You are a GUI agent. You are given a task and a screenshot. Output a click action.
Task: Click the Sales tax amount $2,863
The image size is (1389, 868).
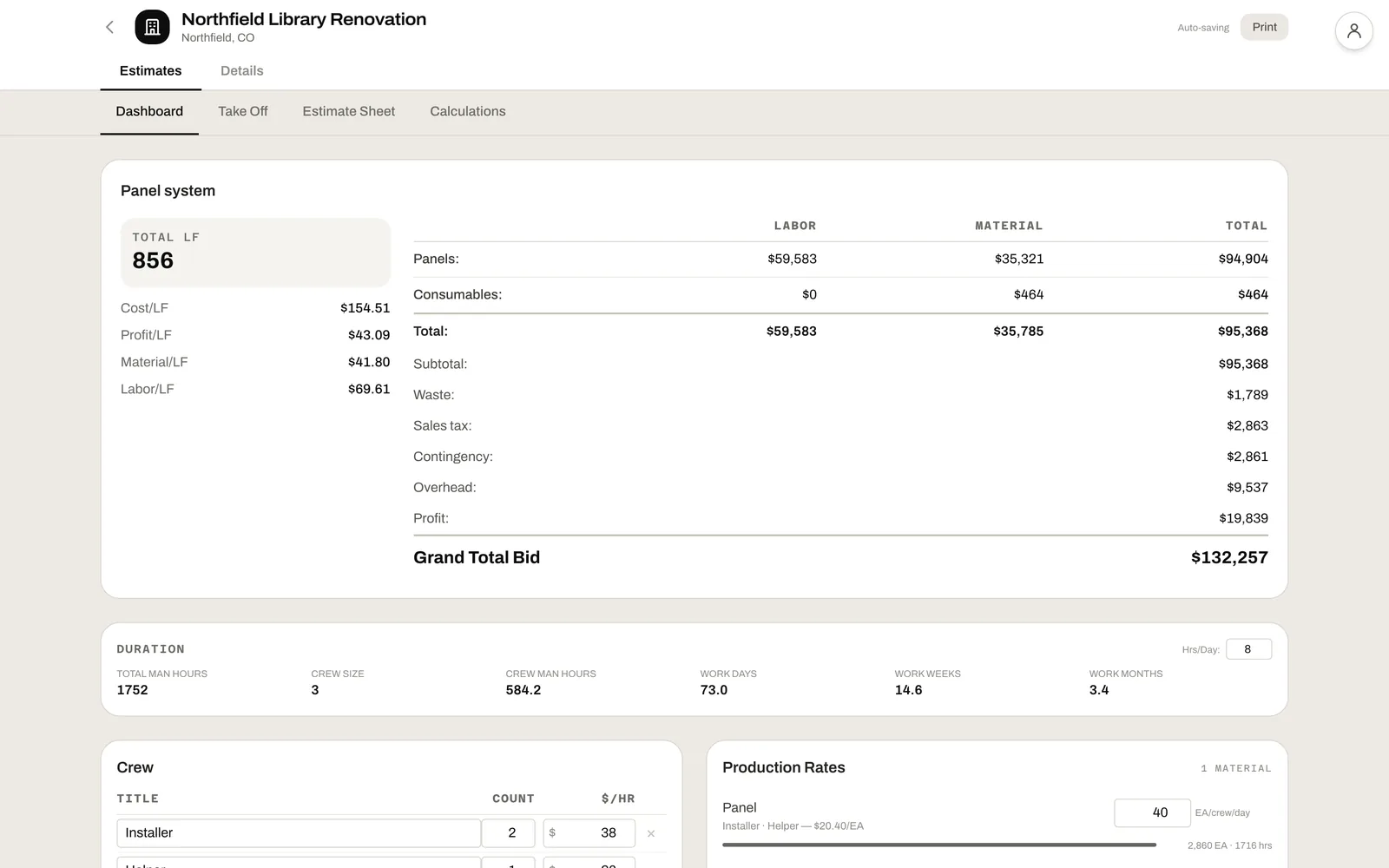(1247, 425)
